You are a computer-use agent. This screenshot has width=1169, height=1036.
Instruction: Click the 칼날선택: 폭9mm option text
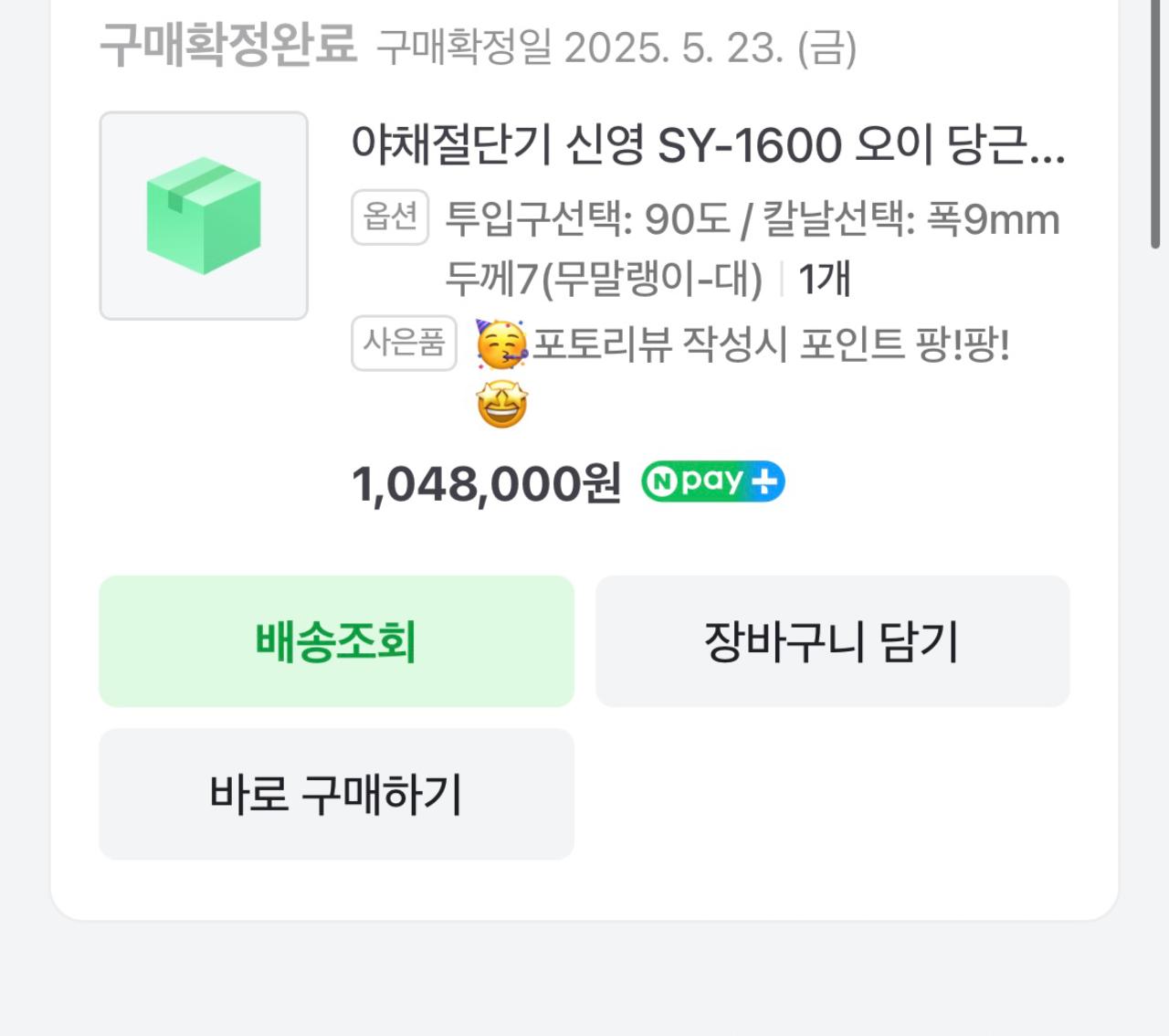click(913, 217)
